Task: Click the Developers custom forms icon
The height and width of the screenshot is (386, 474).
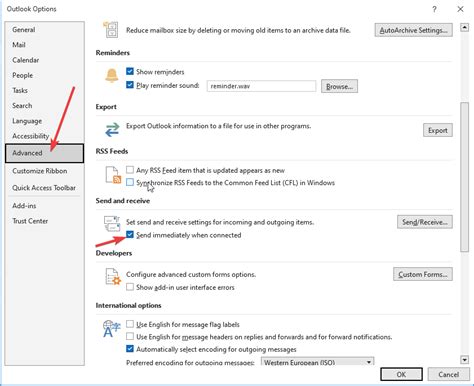Action: click(x=113, y=276)
